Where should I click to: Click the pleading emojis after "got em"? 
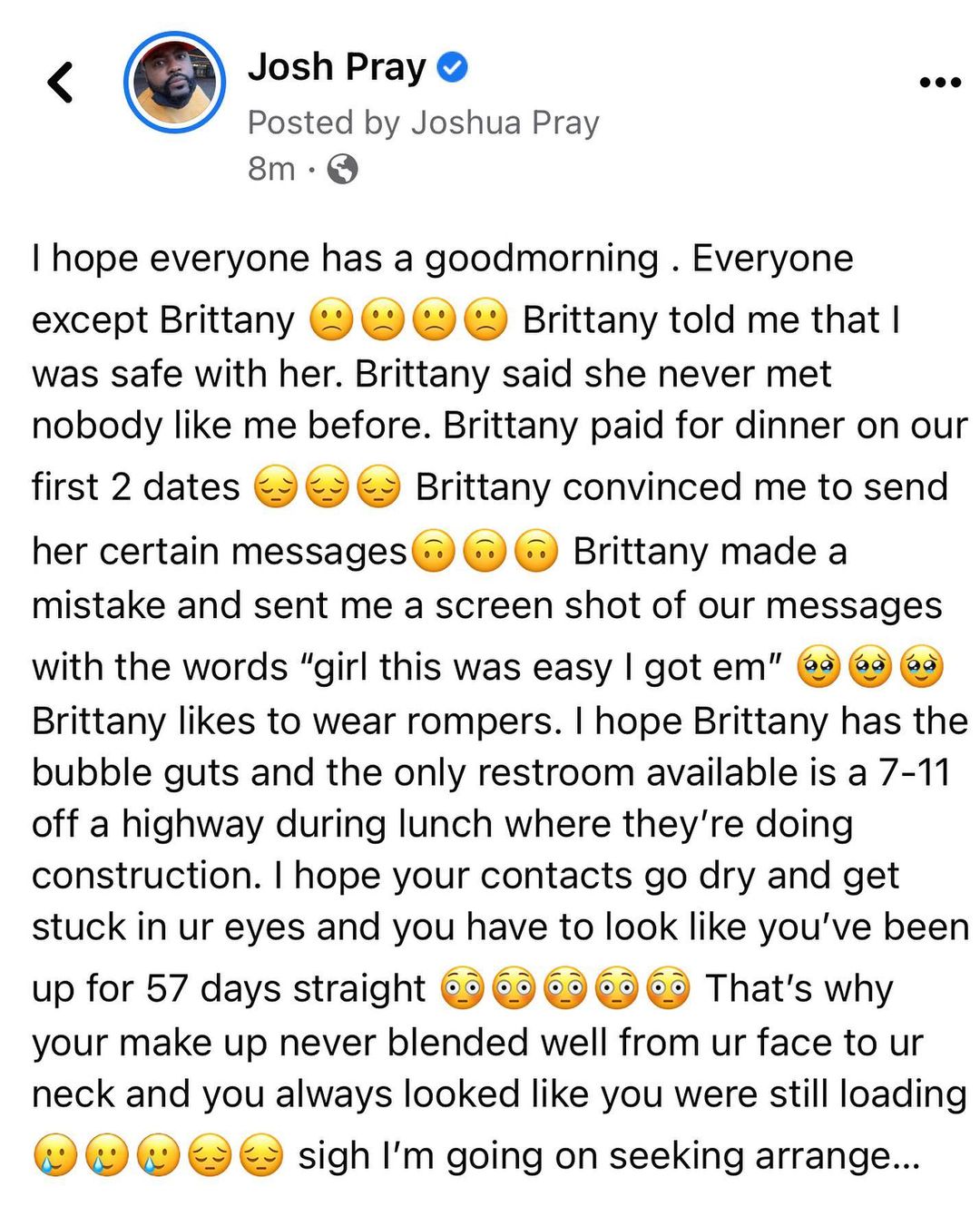[x=870, y=668]
